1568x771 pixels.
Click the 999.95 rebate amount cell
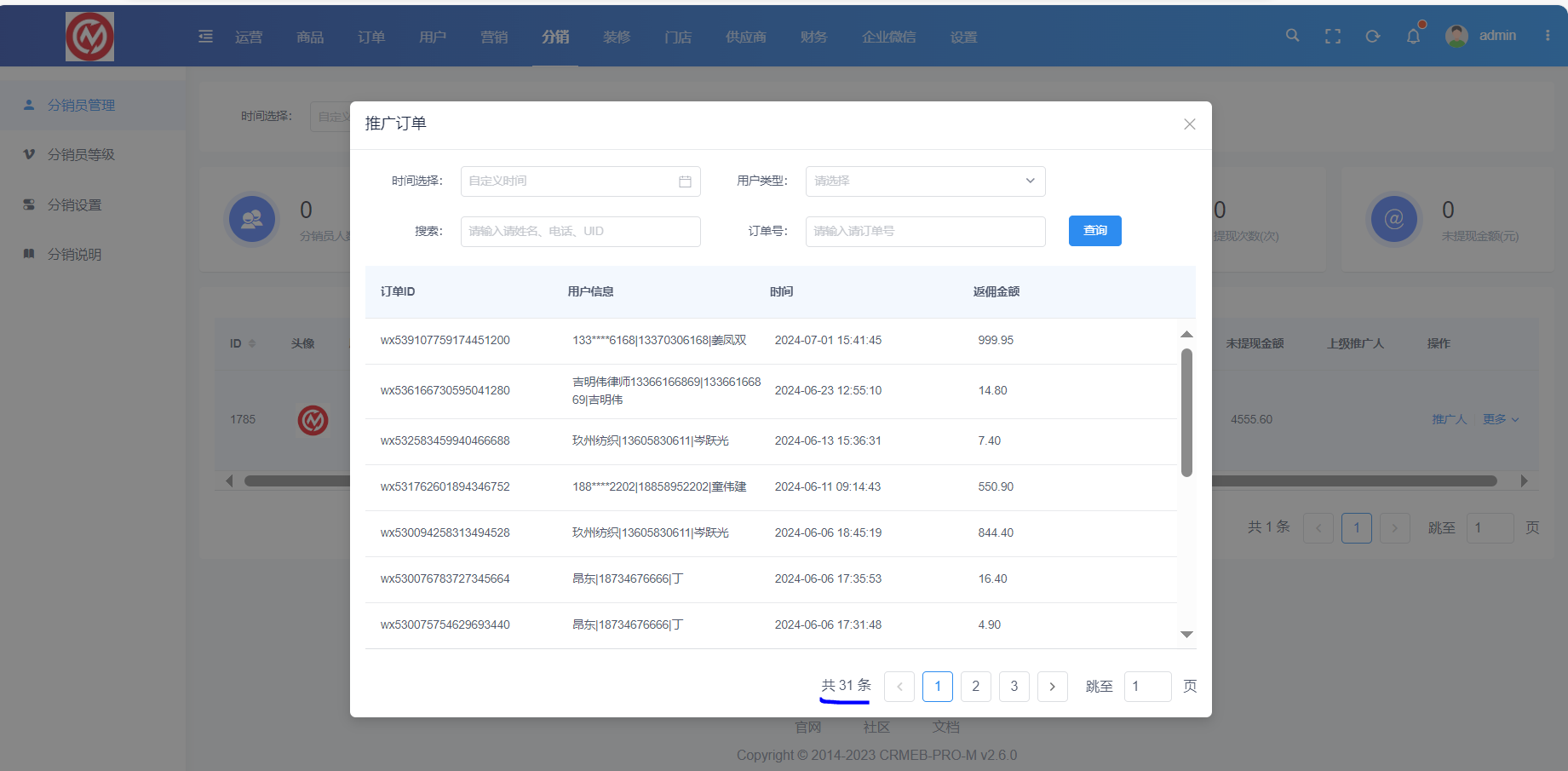point(996,341)
